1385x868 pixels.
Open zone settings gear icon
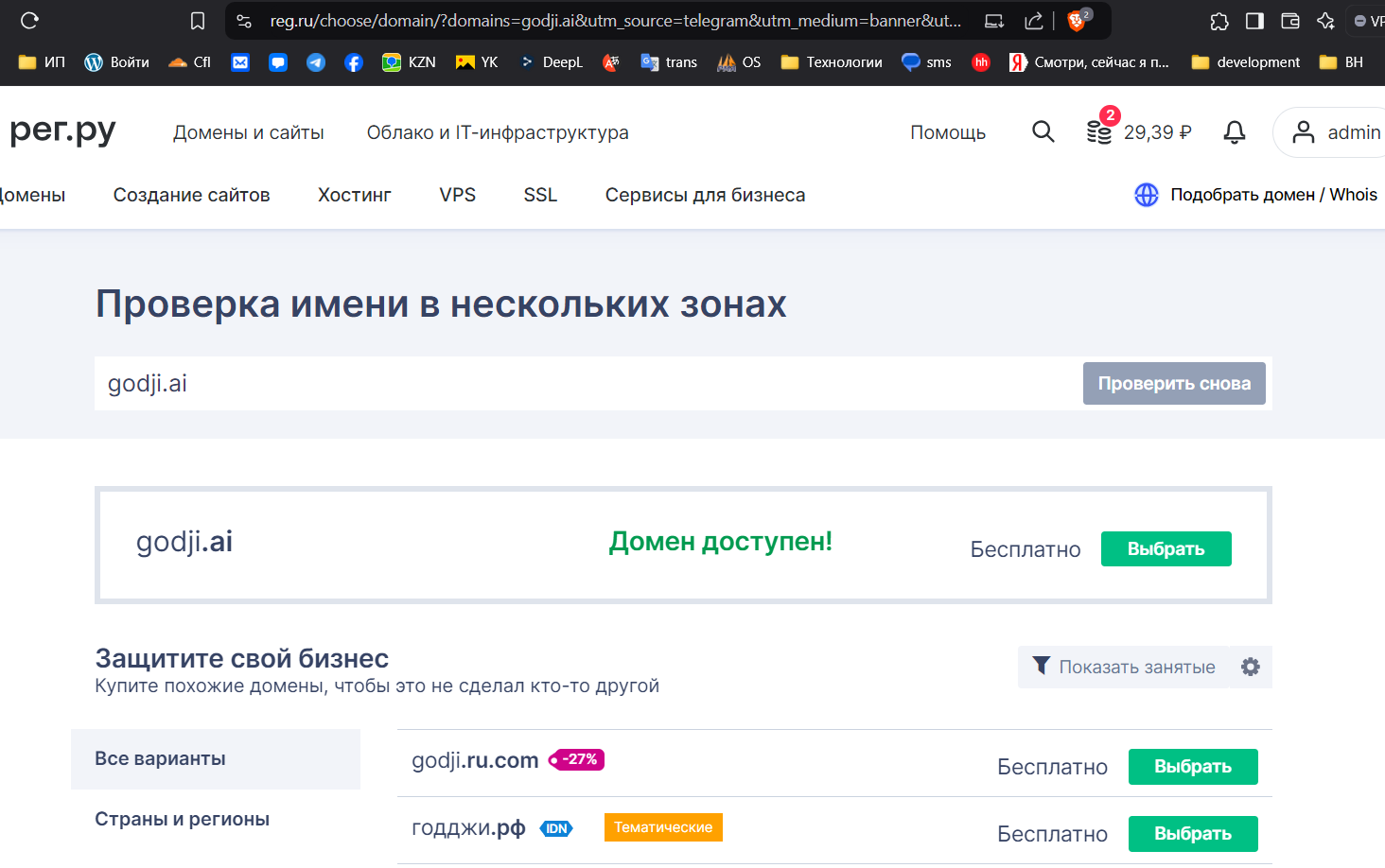(1251, 667)
